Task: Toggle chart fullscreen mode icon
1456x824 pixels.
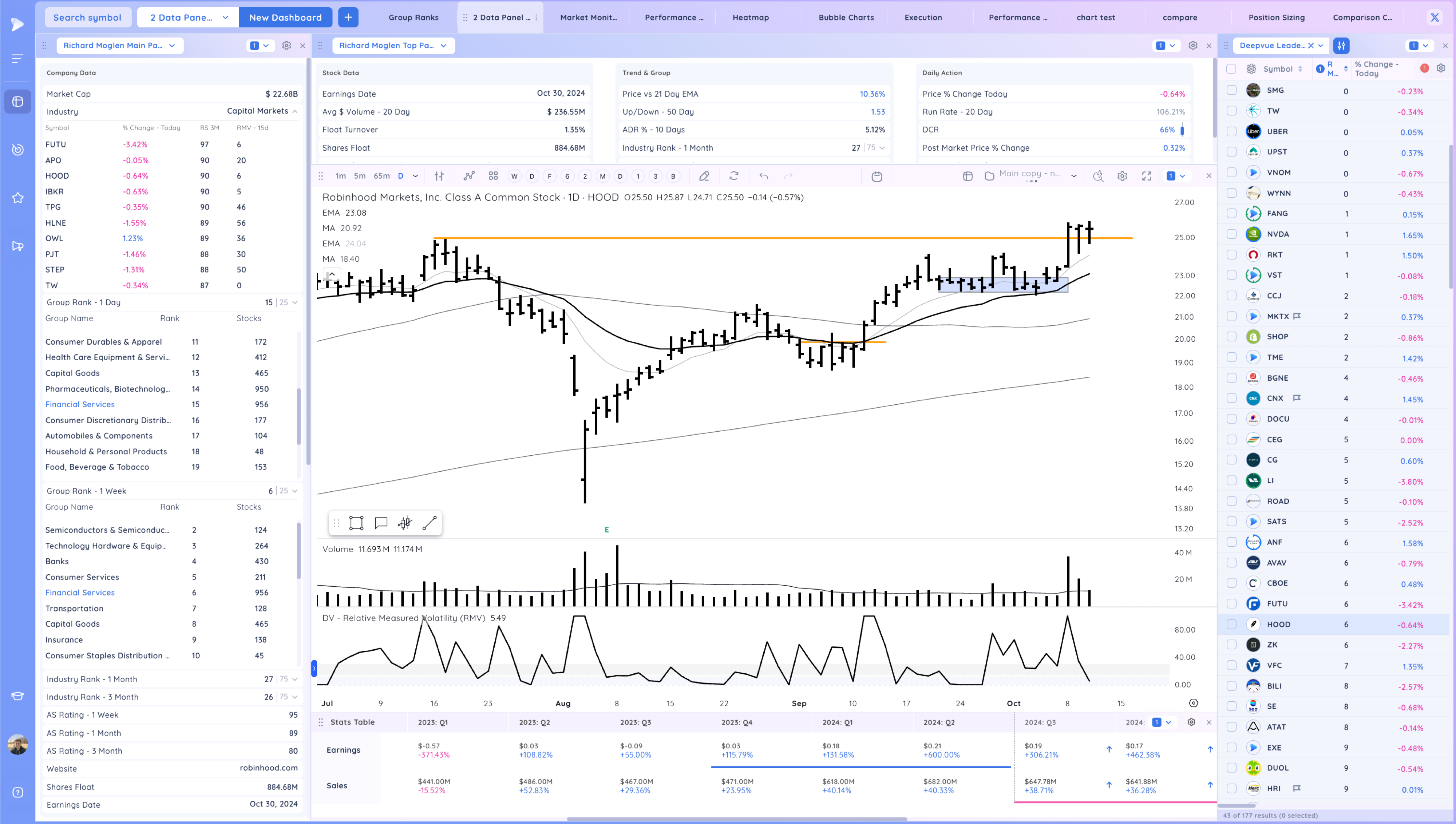Action: click(x=1147, y=176)
